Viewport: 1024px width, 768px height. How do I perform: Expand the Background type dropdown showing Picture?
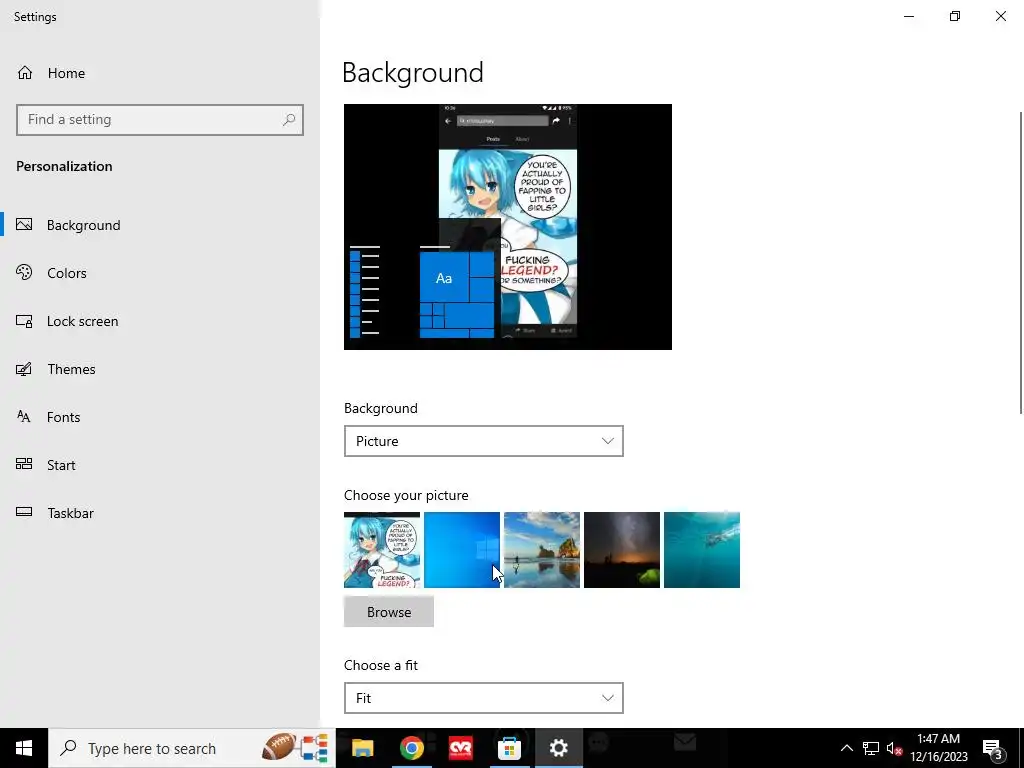[x=484, y=441]
